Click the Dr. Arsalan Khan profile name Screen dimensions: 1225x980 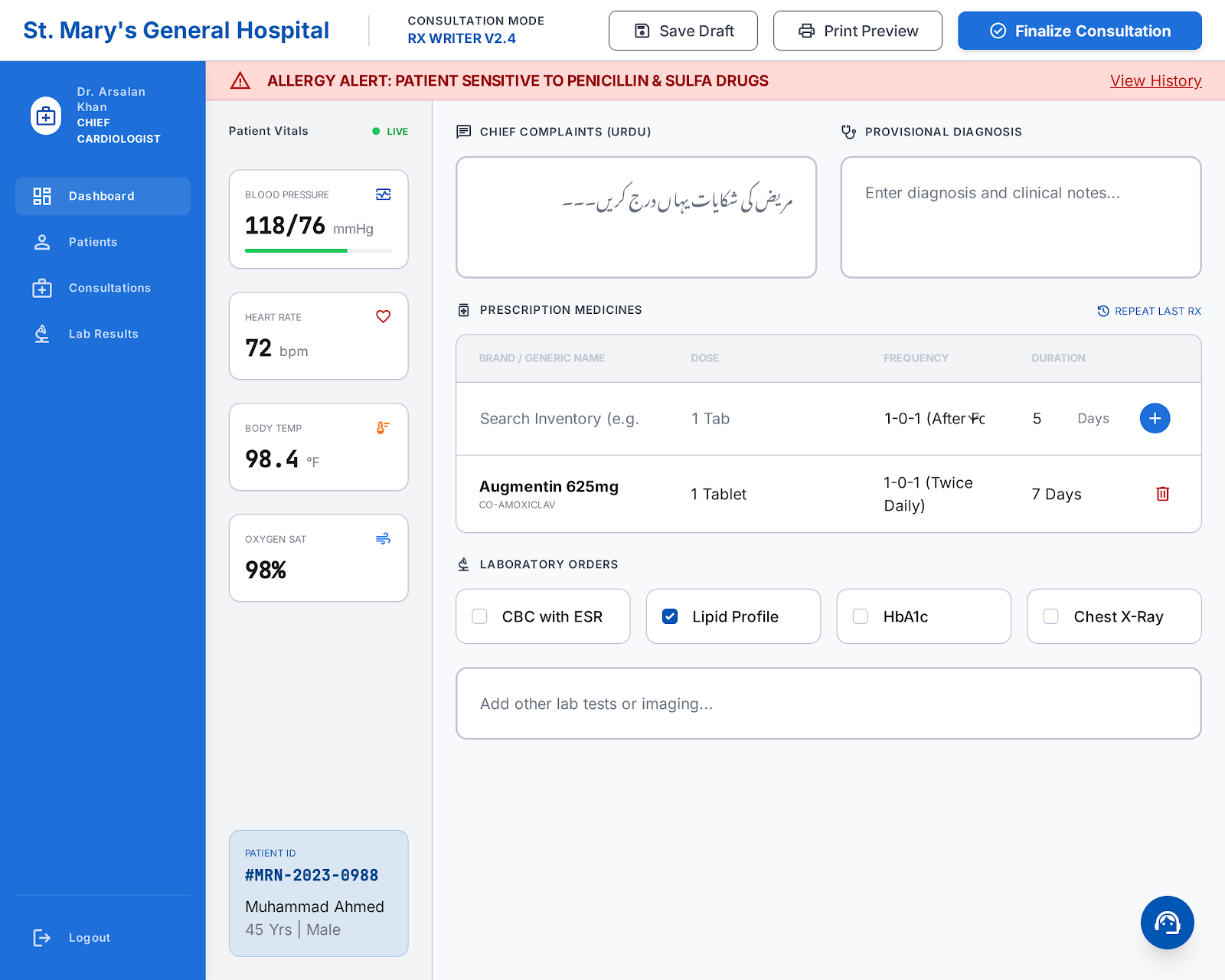point(111,100)
